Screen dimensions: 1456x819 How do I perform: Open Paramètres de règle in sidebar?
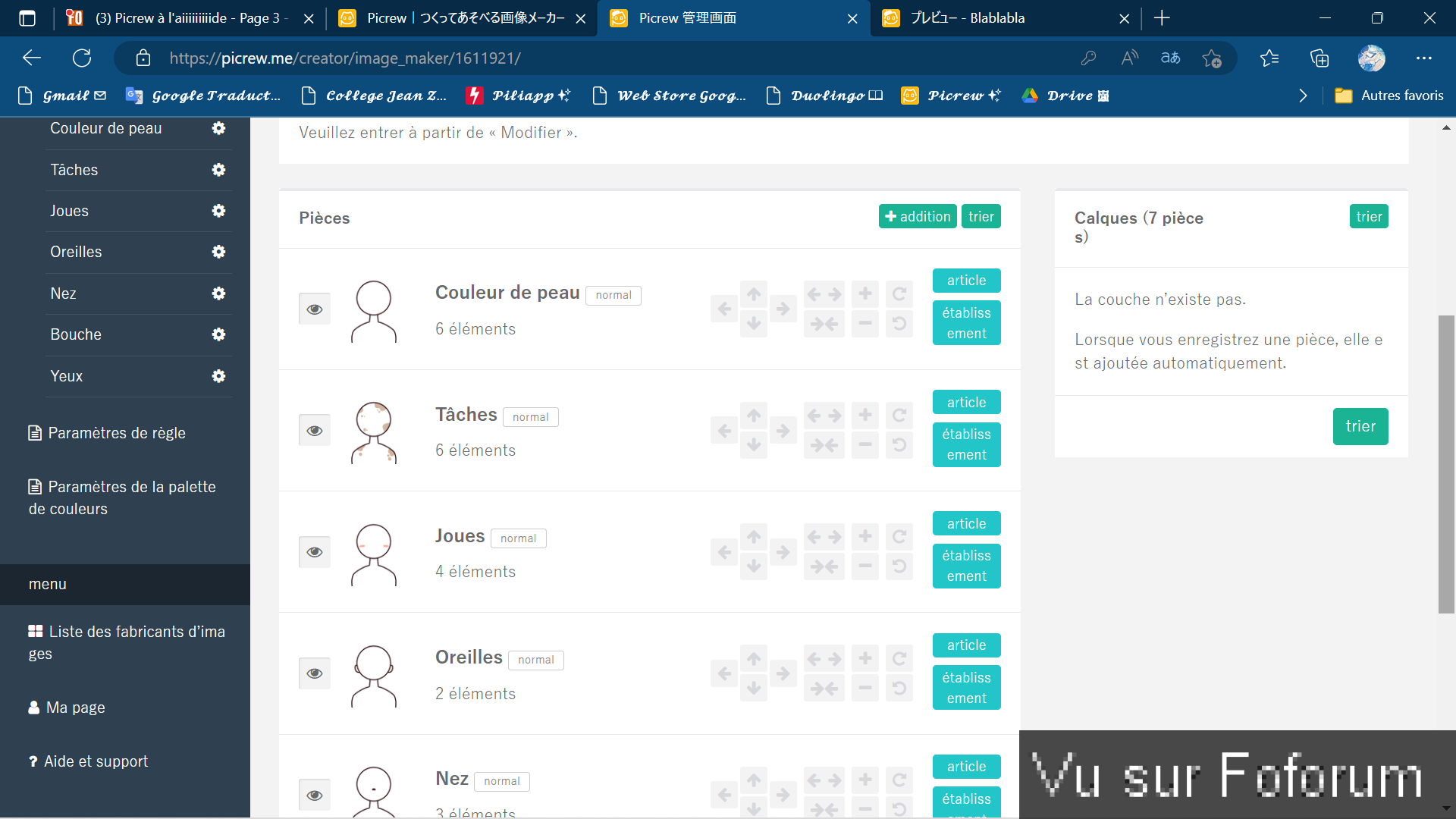point(116,433)
